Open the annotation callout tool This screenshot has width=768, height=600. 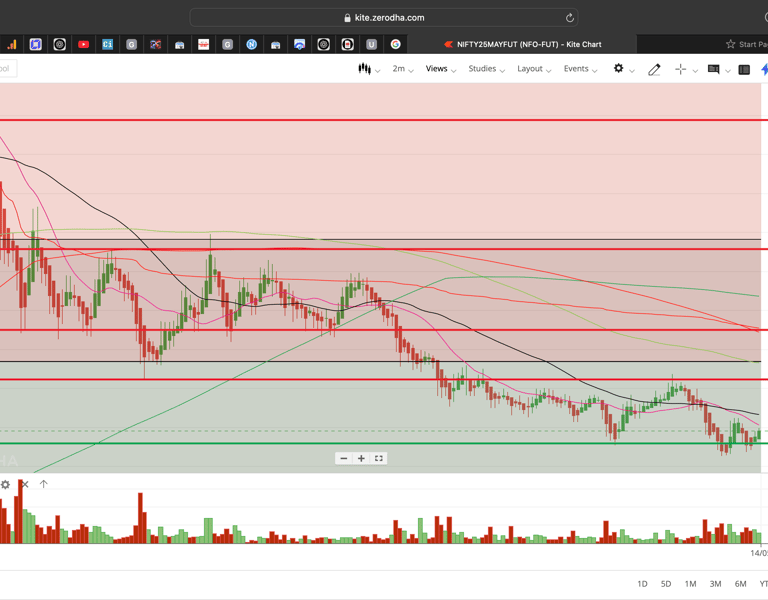coord(713,69)
